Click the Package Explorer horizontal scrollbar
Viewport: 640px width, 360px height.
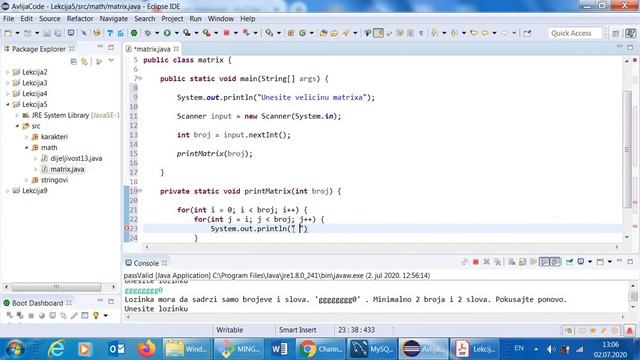tap(56, 287)
